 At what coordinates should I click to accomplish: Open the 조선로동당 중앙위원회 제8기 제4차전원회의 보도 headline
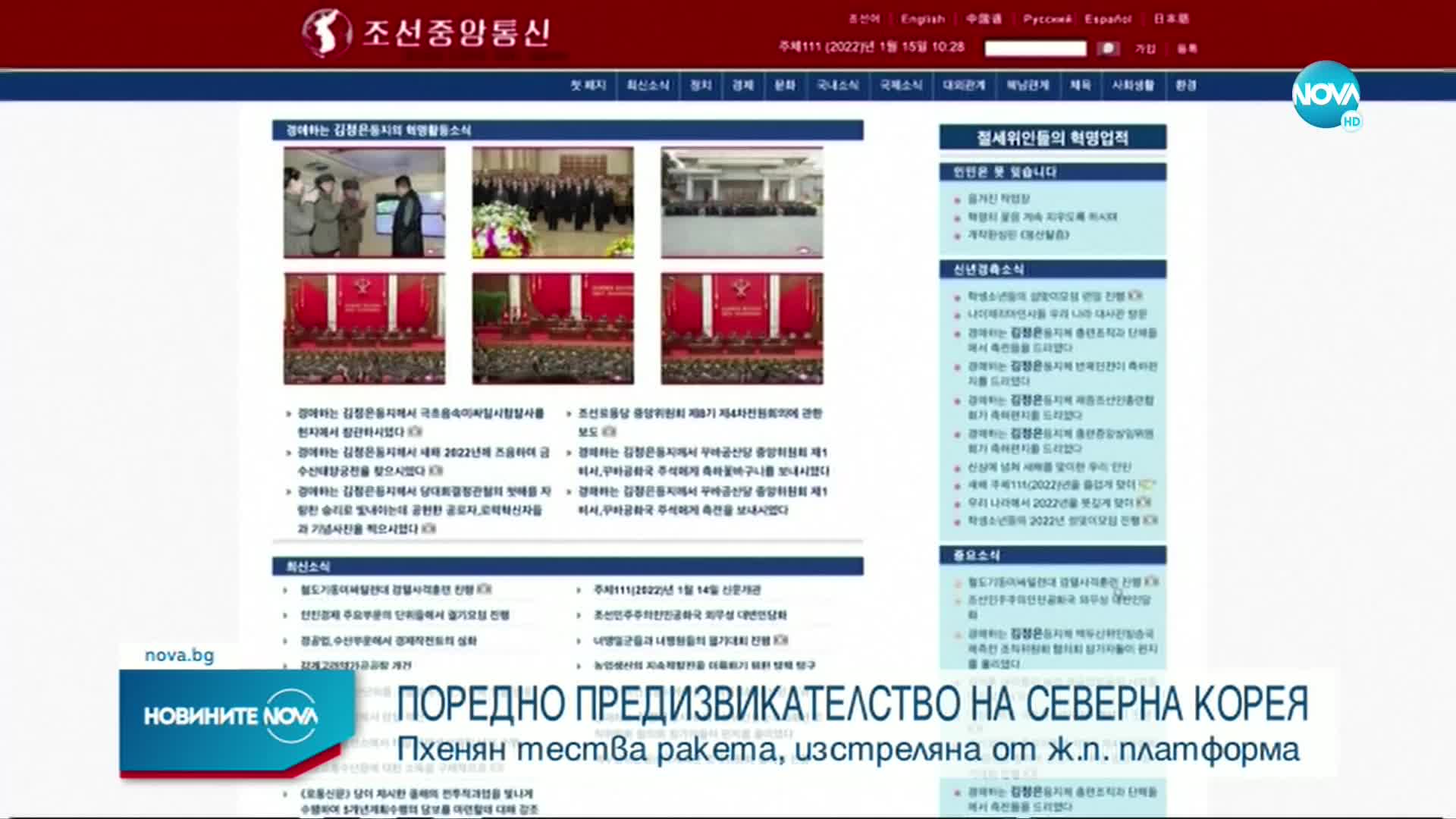point(700,422)
